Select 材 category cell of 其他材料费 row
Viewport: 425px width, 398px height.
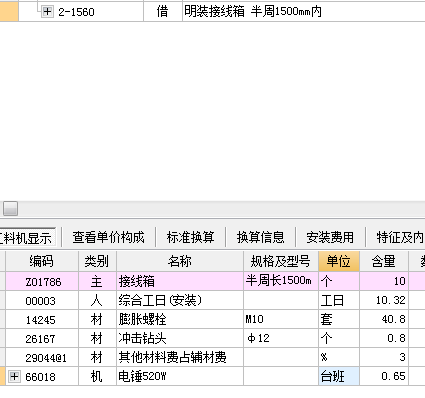[97, 357]
